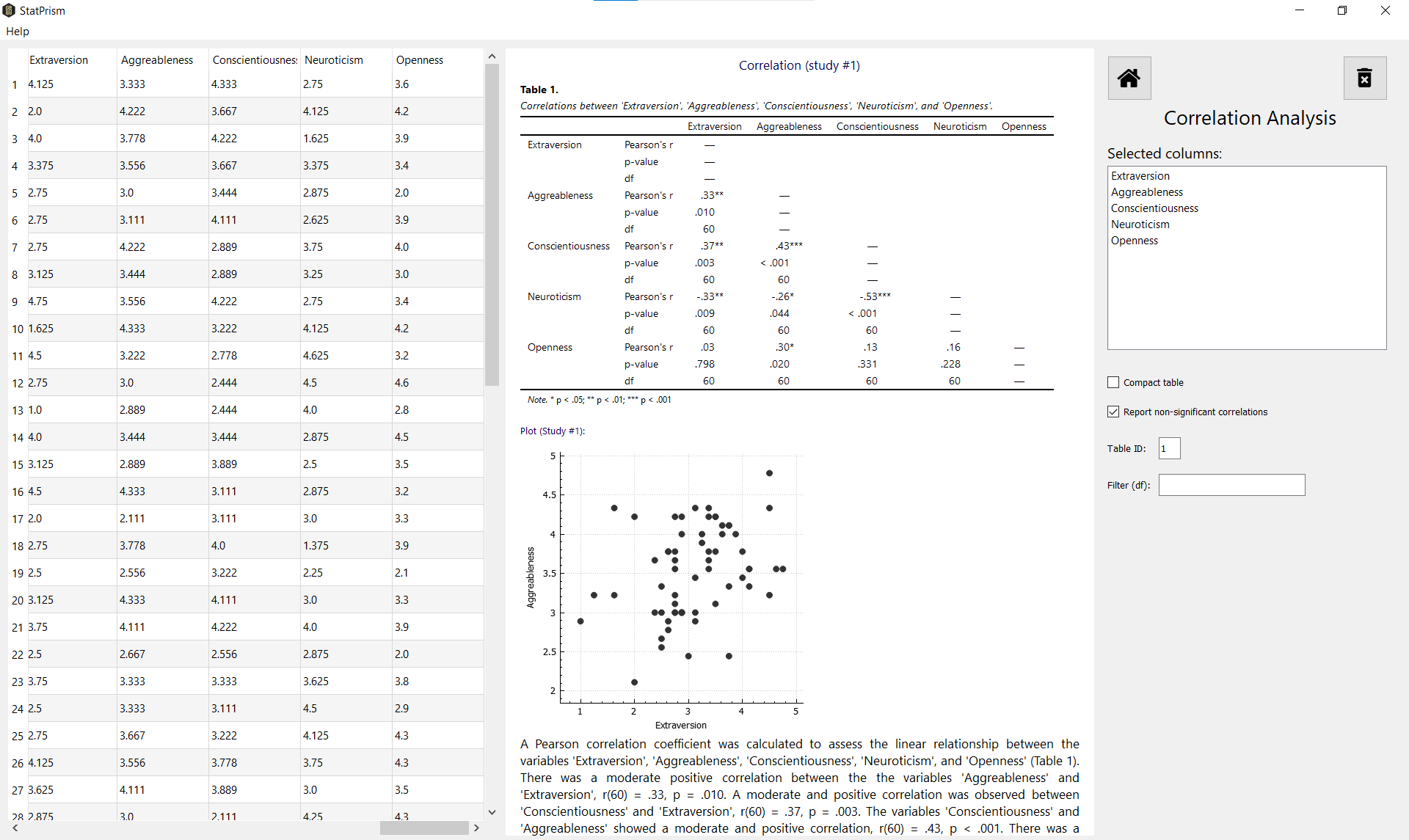Viewport: 1409px width, 840px height.
Task: Uncheck Report non-significant correlations
Action: pos(1113,412)
